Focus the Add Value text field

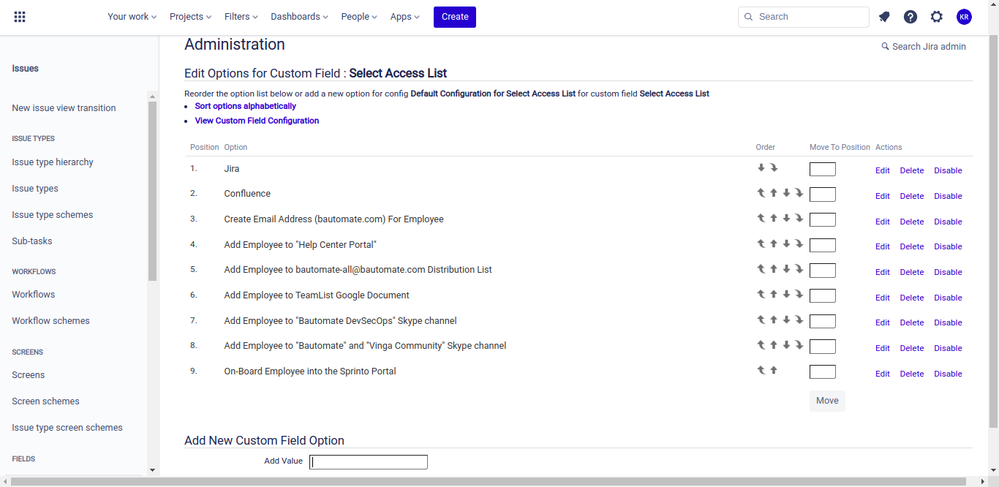click(368, 462)
